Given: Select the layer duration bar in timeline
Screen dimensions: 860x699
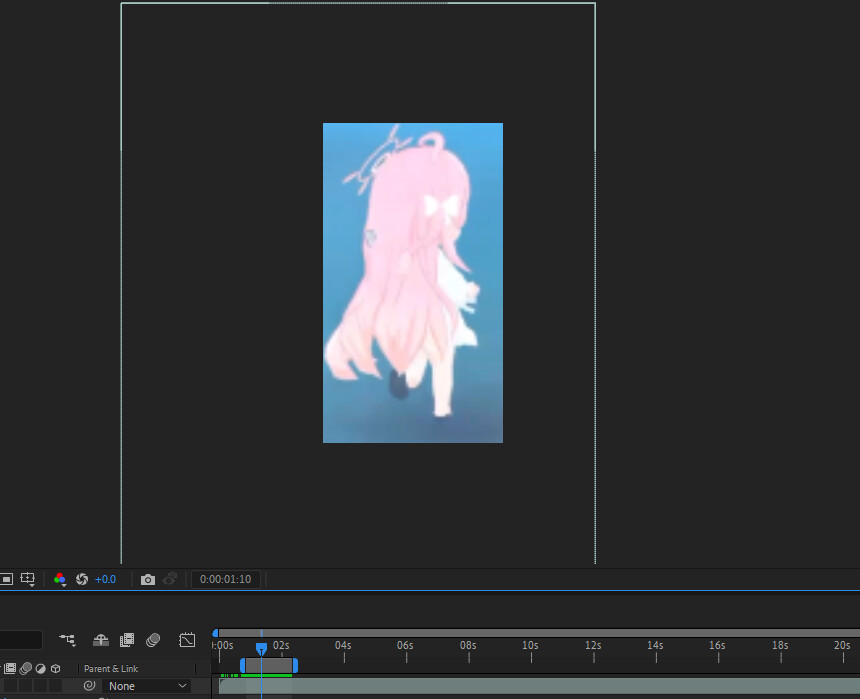Looking at the screenshot, I should click(x=539, y=686).
